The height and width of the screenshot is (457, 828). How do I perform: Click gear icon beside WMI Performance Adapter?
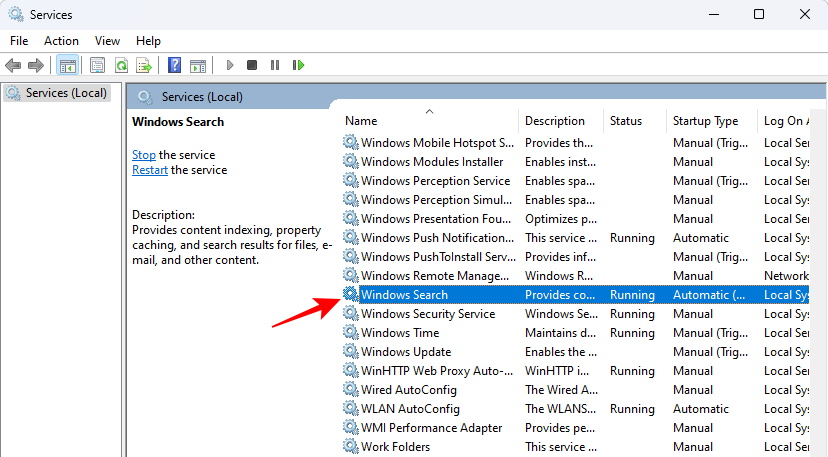tap(351, 427)
